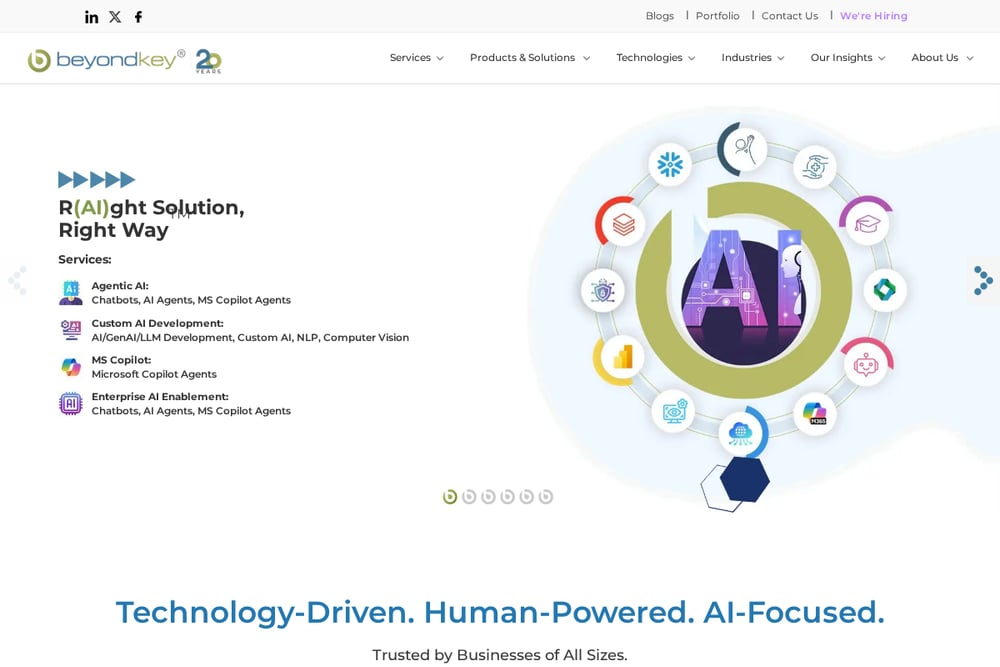Expand the Technologies chevron
Image resolution: width=1000 pixels, height=667 pixels.
[x=691, y=58]
